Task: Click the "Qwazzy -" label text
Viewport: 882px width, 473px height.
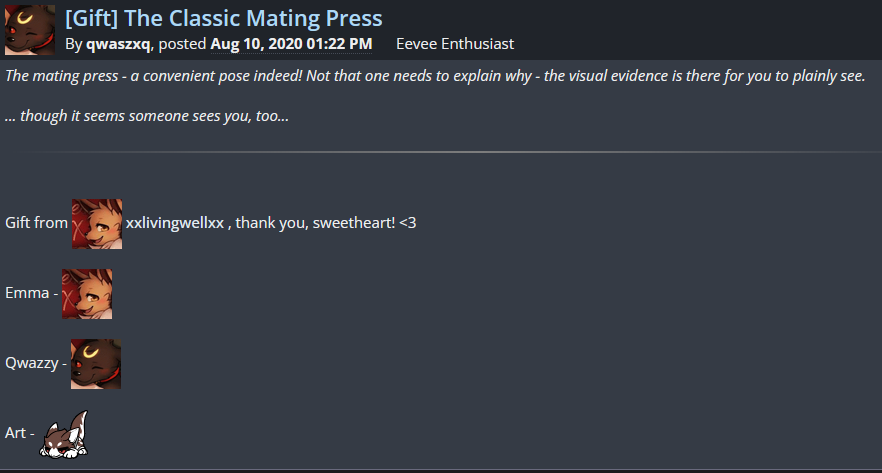Action: (x=36, y=364)
